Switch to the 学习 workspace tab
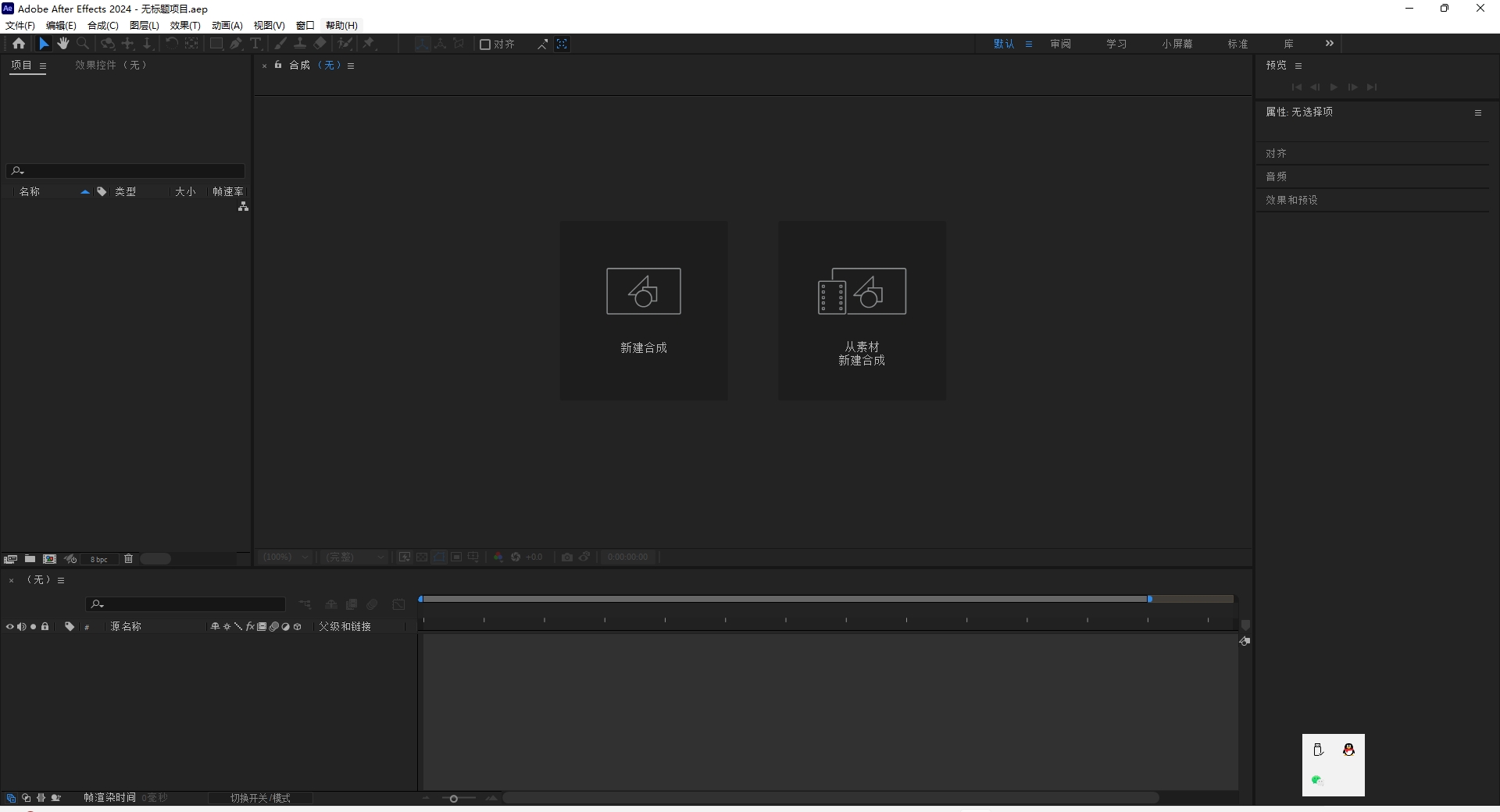1500x812 pixels. [1116, 44]
